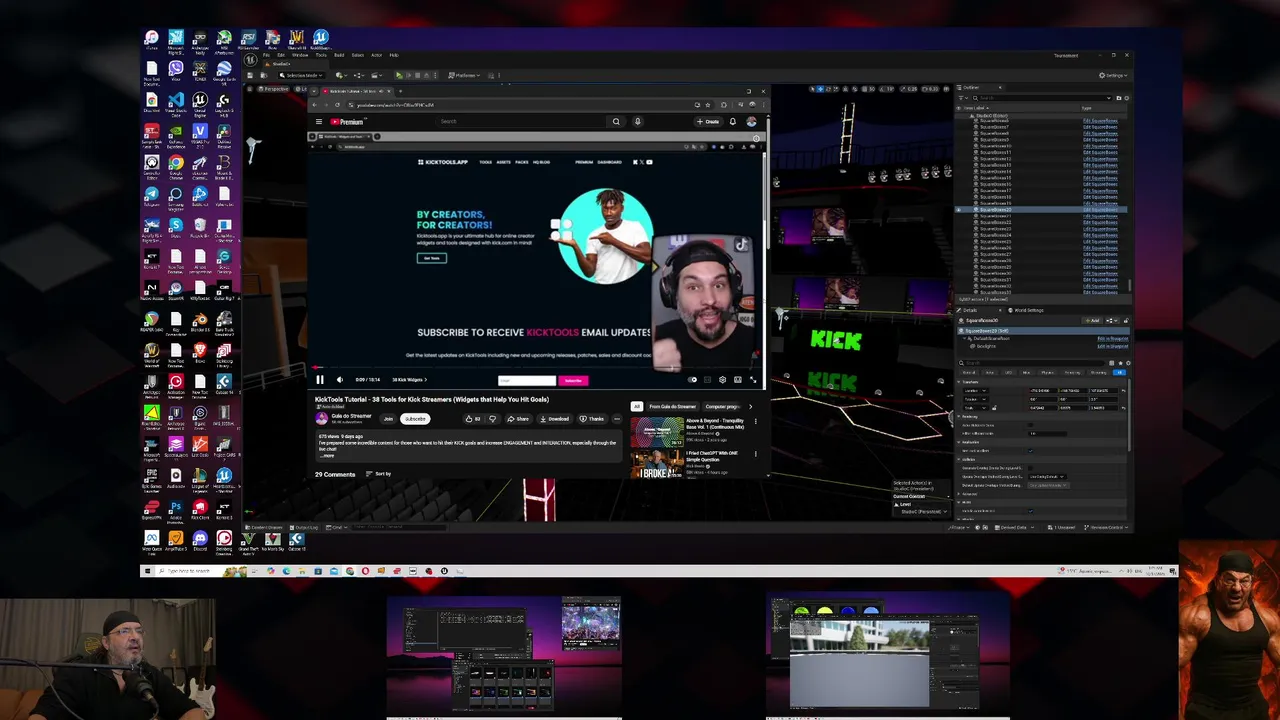The width and height of the screenshot is (1280, 720).
Task: Start YouTube voice search with microphone
Action: point(637,121)
